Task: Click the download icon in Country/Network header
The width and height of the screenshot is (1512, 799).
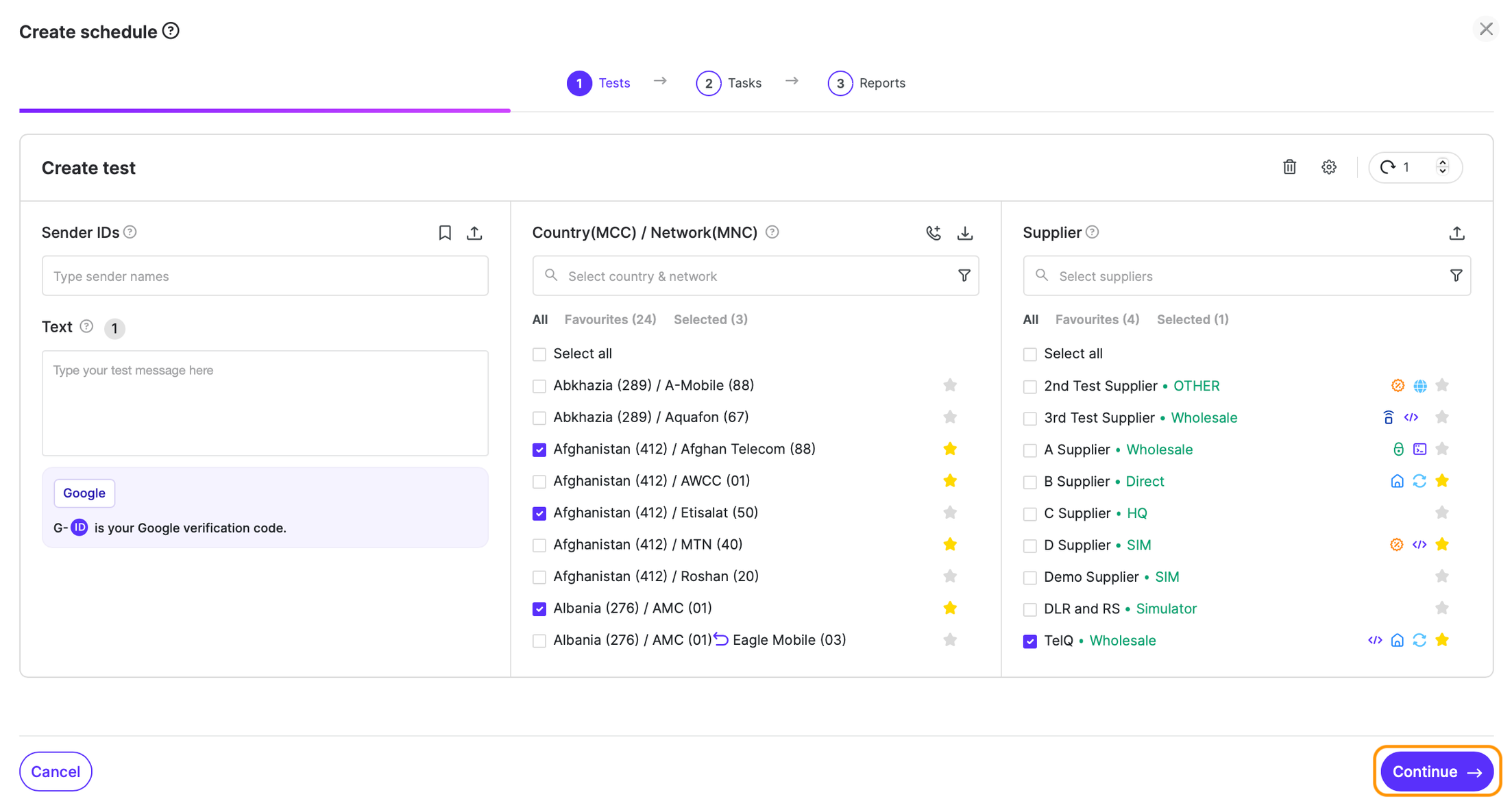Action: (x=964, y=233)
